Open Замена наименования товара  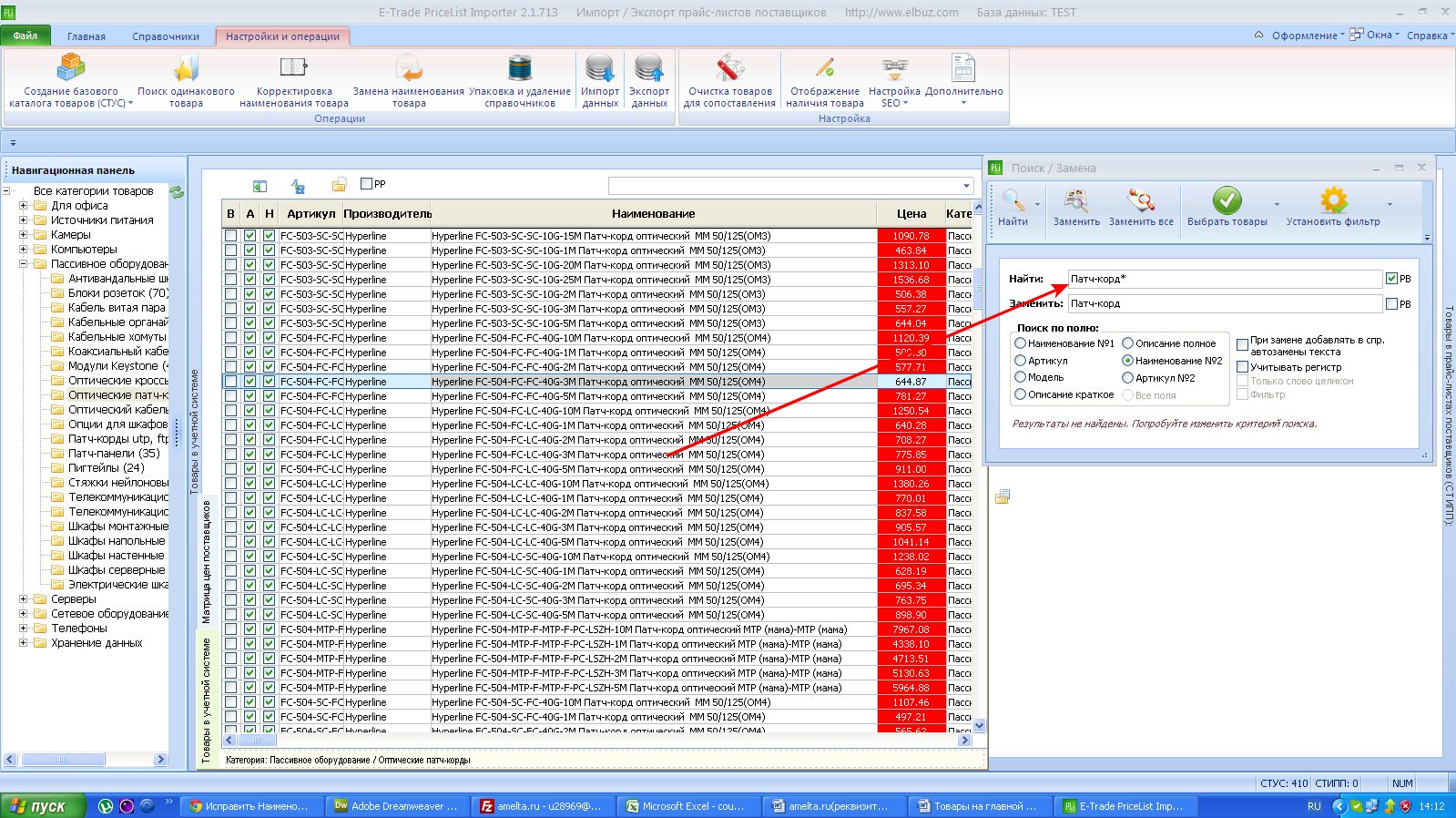tap(409, 80)
